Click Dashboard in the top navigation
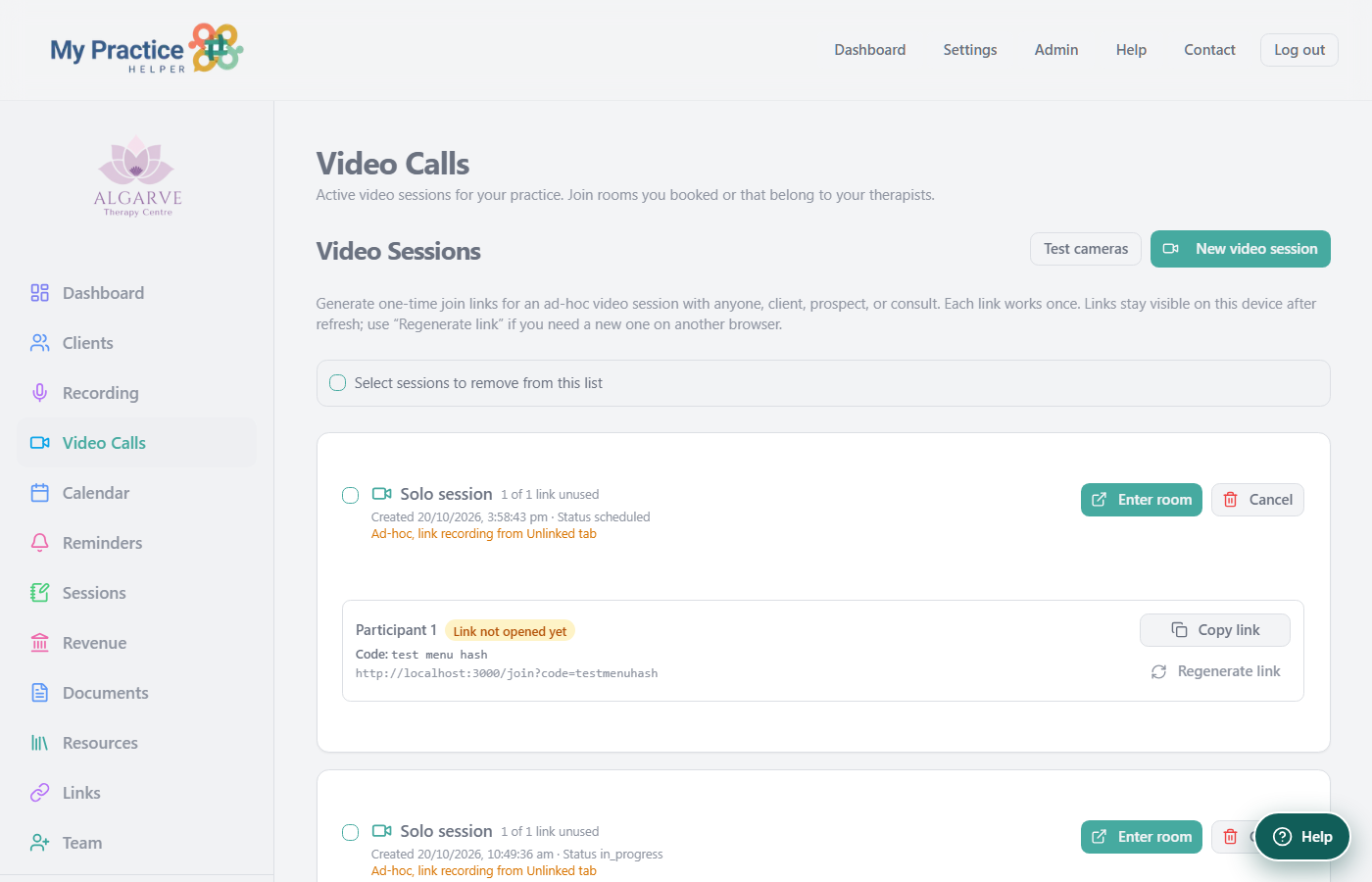1372x882 pixels. 870,50
